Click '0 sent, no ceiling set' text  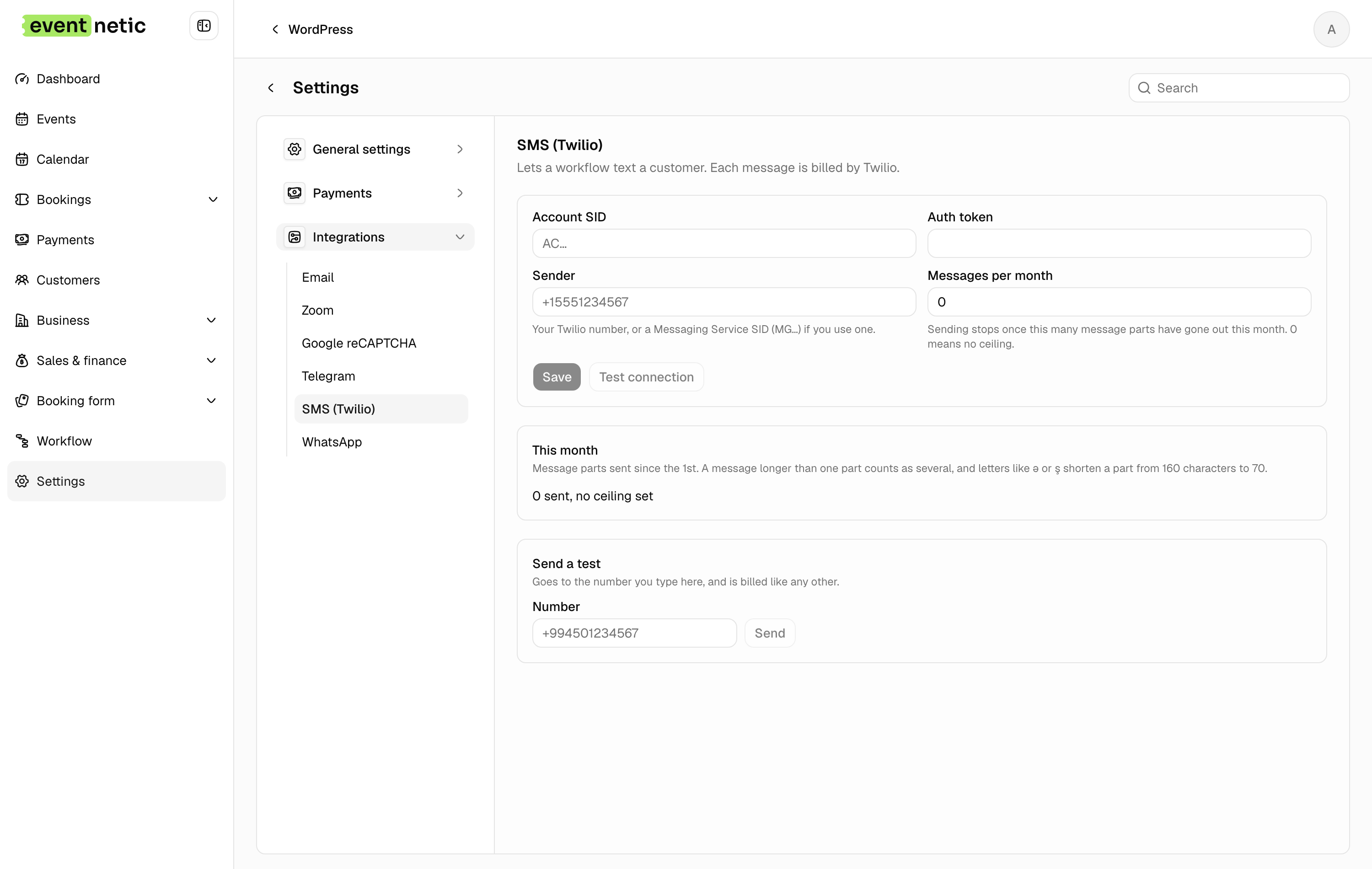tap(593, 496)
